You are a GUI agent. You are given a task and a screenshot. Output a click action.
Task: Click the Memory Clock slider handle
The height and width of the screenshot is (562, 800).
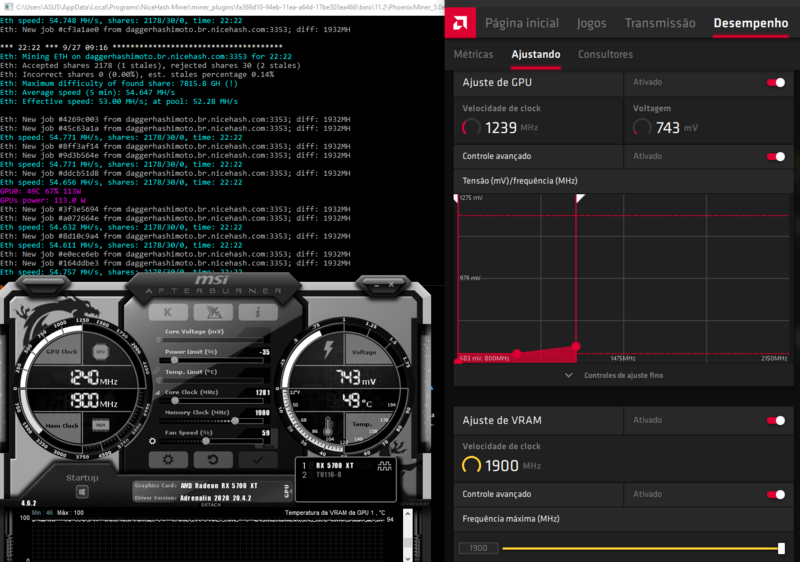[x=235, y=421]
